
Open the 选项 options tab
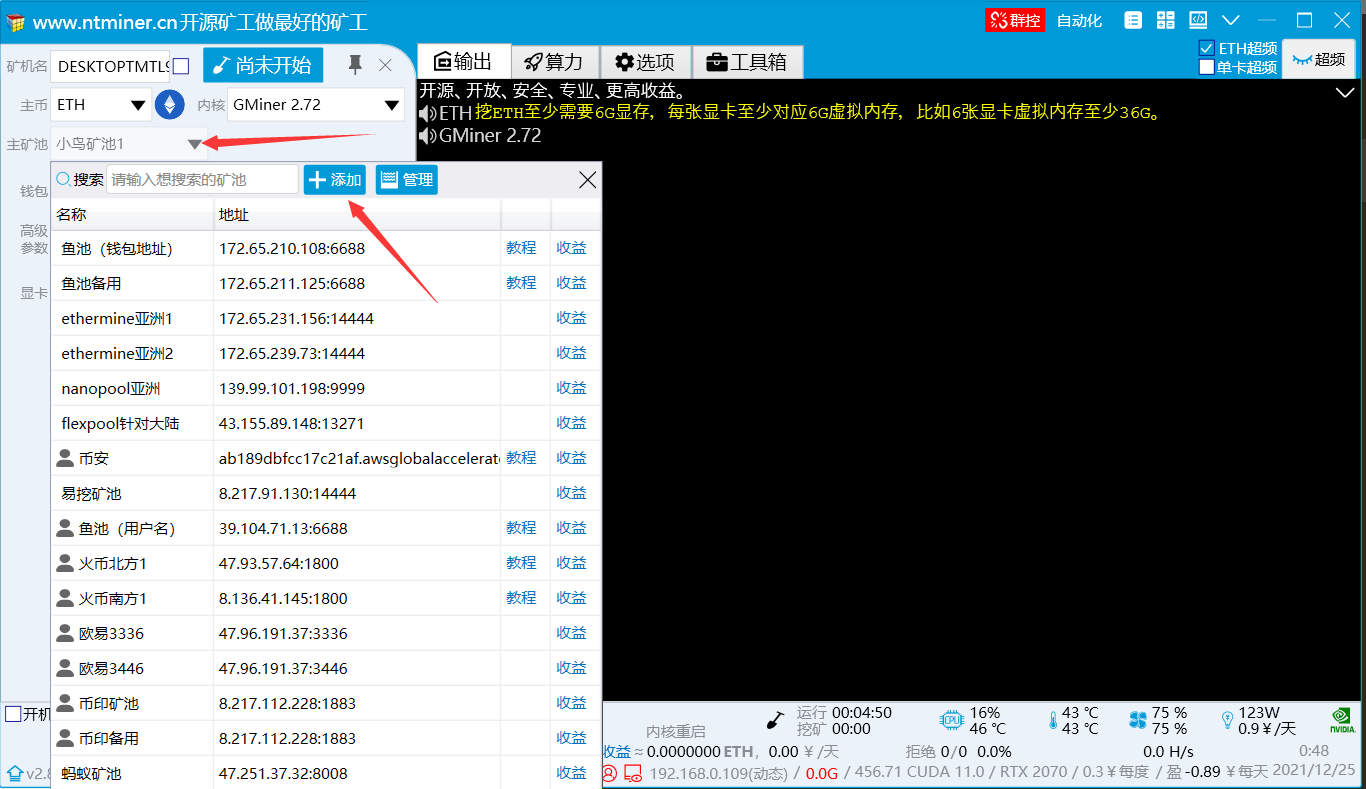coord(645,62)
